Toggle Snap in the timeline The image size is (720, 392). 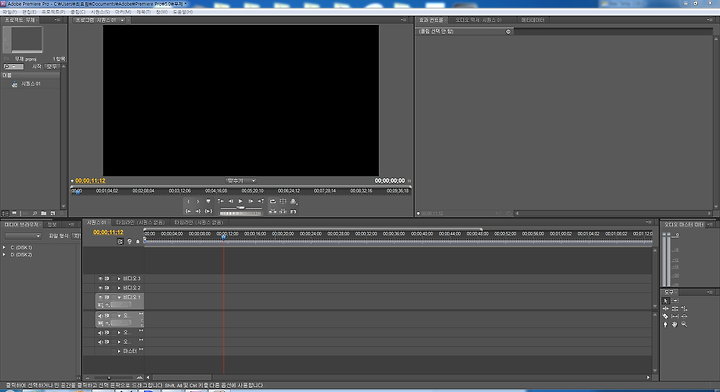point(120,241)
